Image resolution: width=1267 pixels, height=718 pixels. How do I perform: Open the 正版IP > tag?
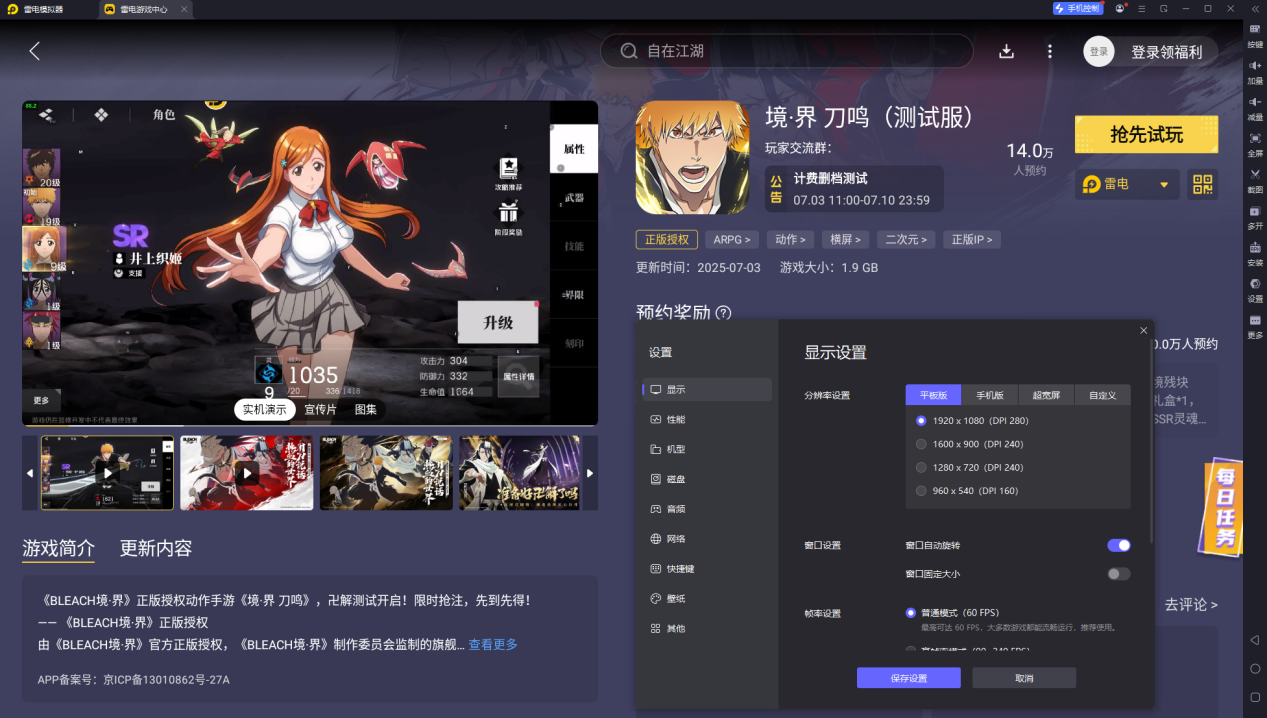coord(972,239)
